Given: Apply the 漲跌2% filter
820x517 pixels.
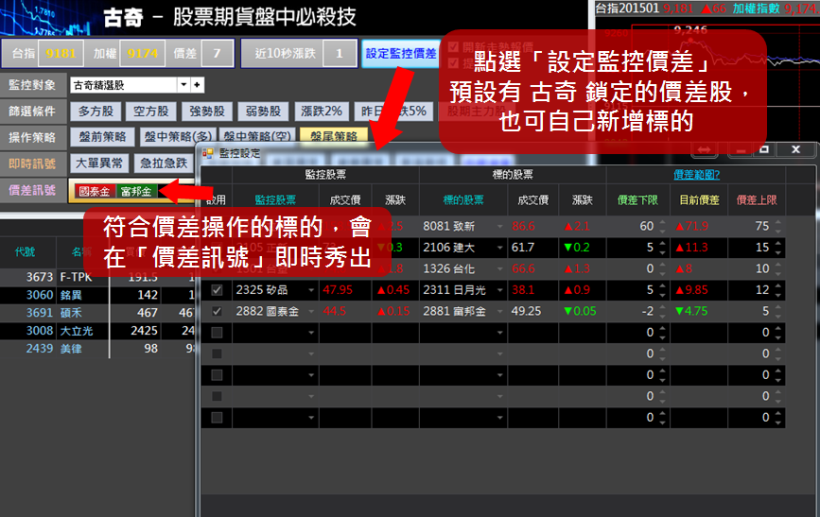Looking at the screenshot, I should click(x=322, y=111).
